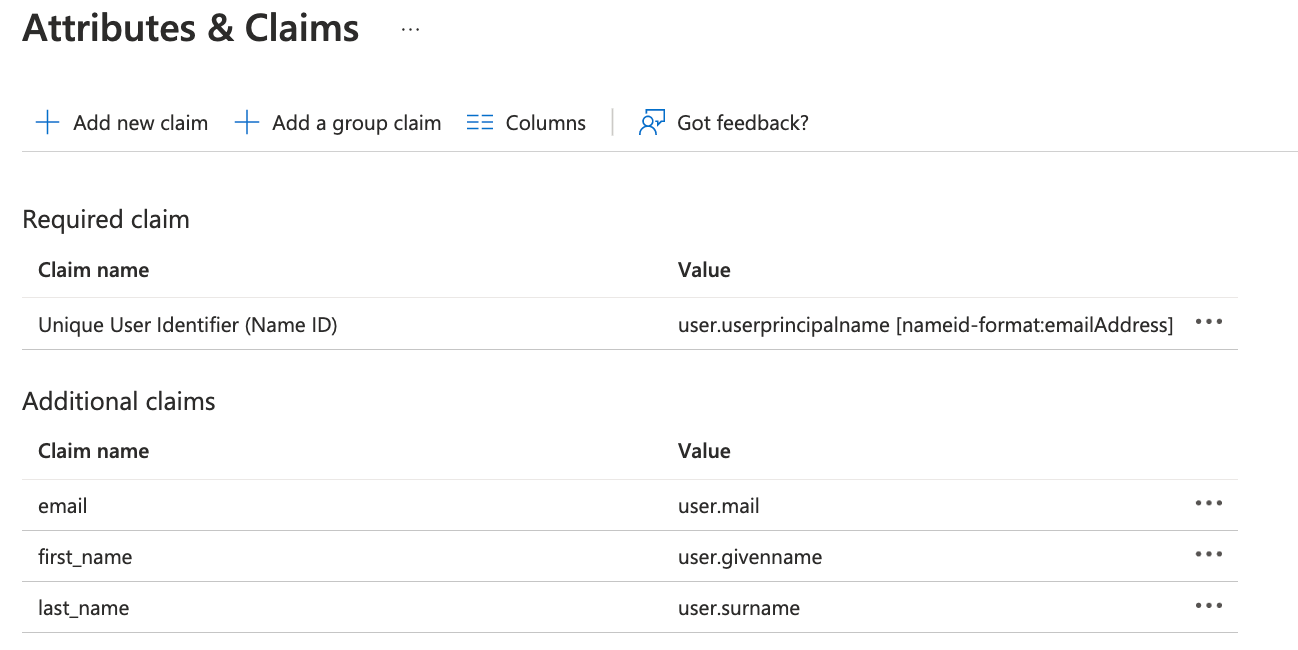Click the plus icon for Add a group claim
Viewport: 1298px width, 650px height.
pyautogui.click(x=246, y=123)
